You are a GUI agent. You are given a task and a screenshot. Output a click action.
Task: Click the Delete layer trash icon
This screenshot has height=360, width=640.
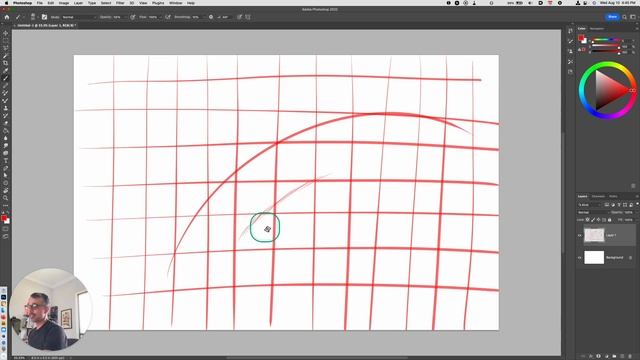tap(630, 356)
